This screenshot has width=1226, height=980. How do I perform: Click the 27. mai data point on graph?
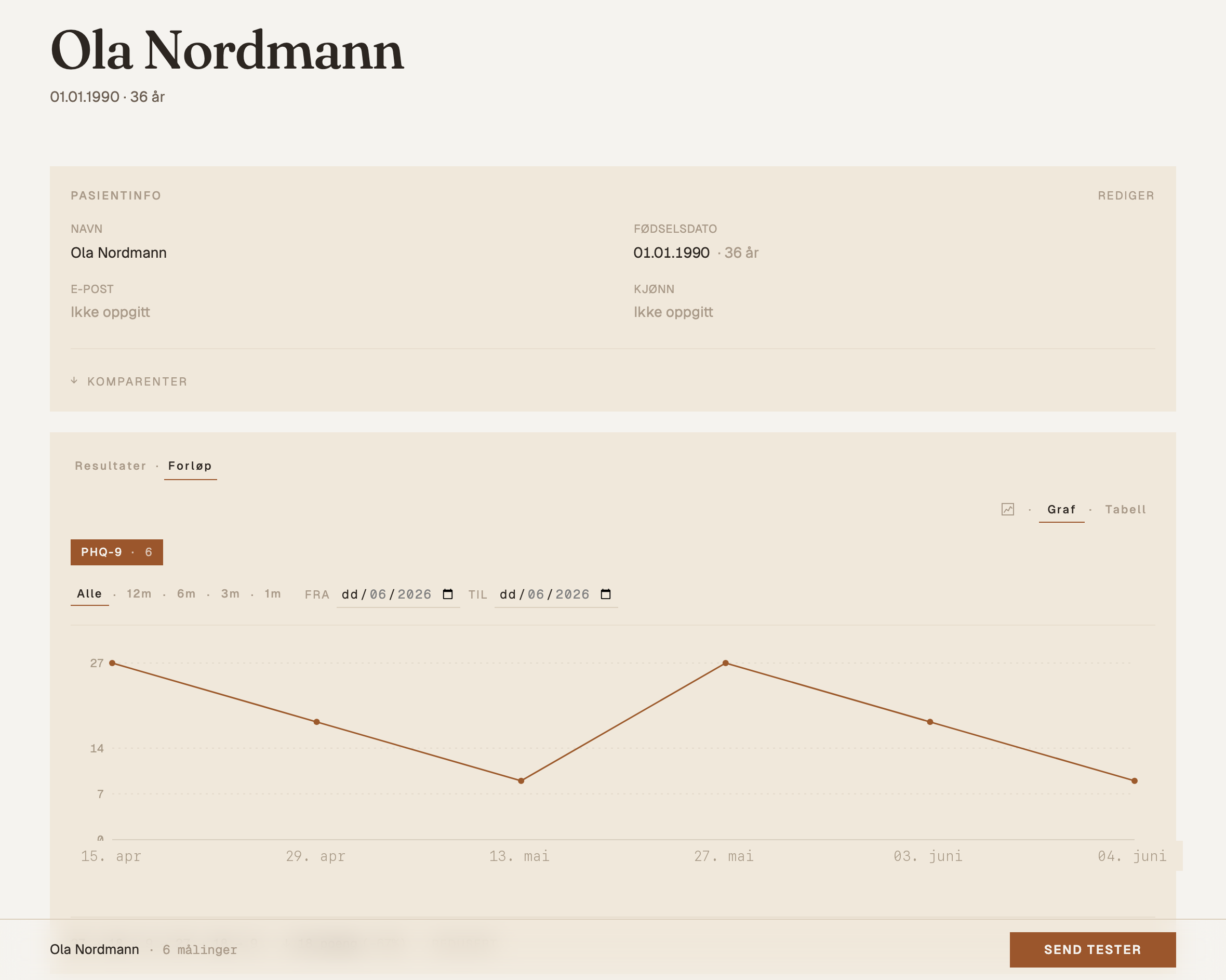(x=725, y=663)
